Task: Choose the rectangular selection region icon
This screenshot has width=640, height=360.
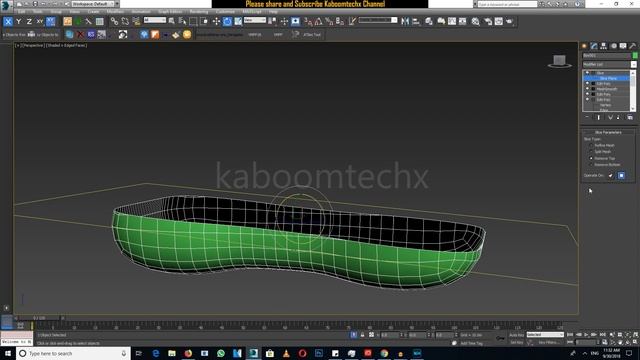Action: coord(193,21)
